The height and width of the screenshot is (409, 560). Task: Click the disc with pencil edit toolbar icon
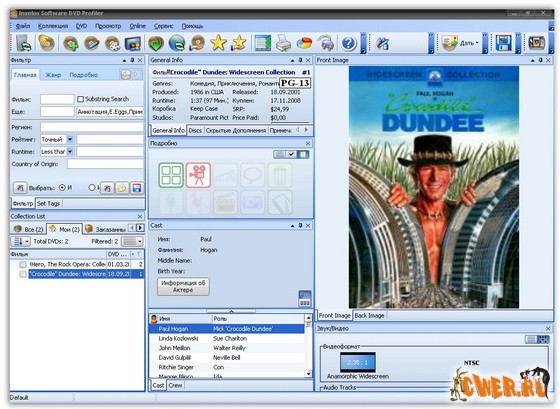pos(91,43)
